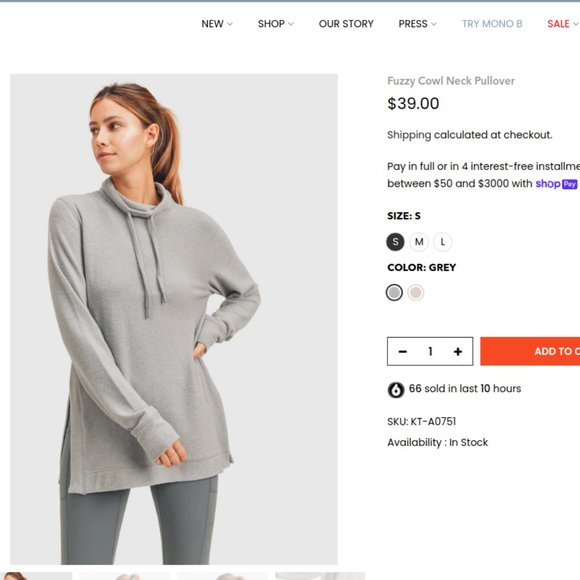This screenshot has height=580, width=580.
Task: Click the ADD TO CART button
Action: point(530,351)
